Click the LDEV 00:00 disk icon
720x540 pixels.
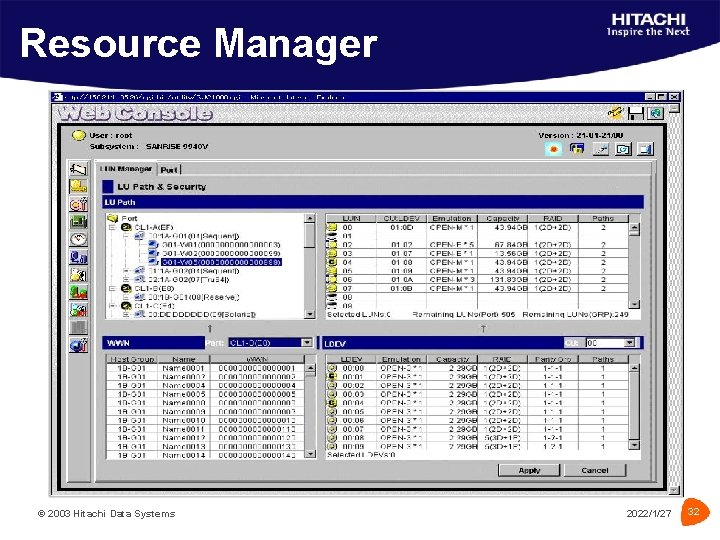(332, 368)
